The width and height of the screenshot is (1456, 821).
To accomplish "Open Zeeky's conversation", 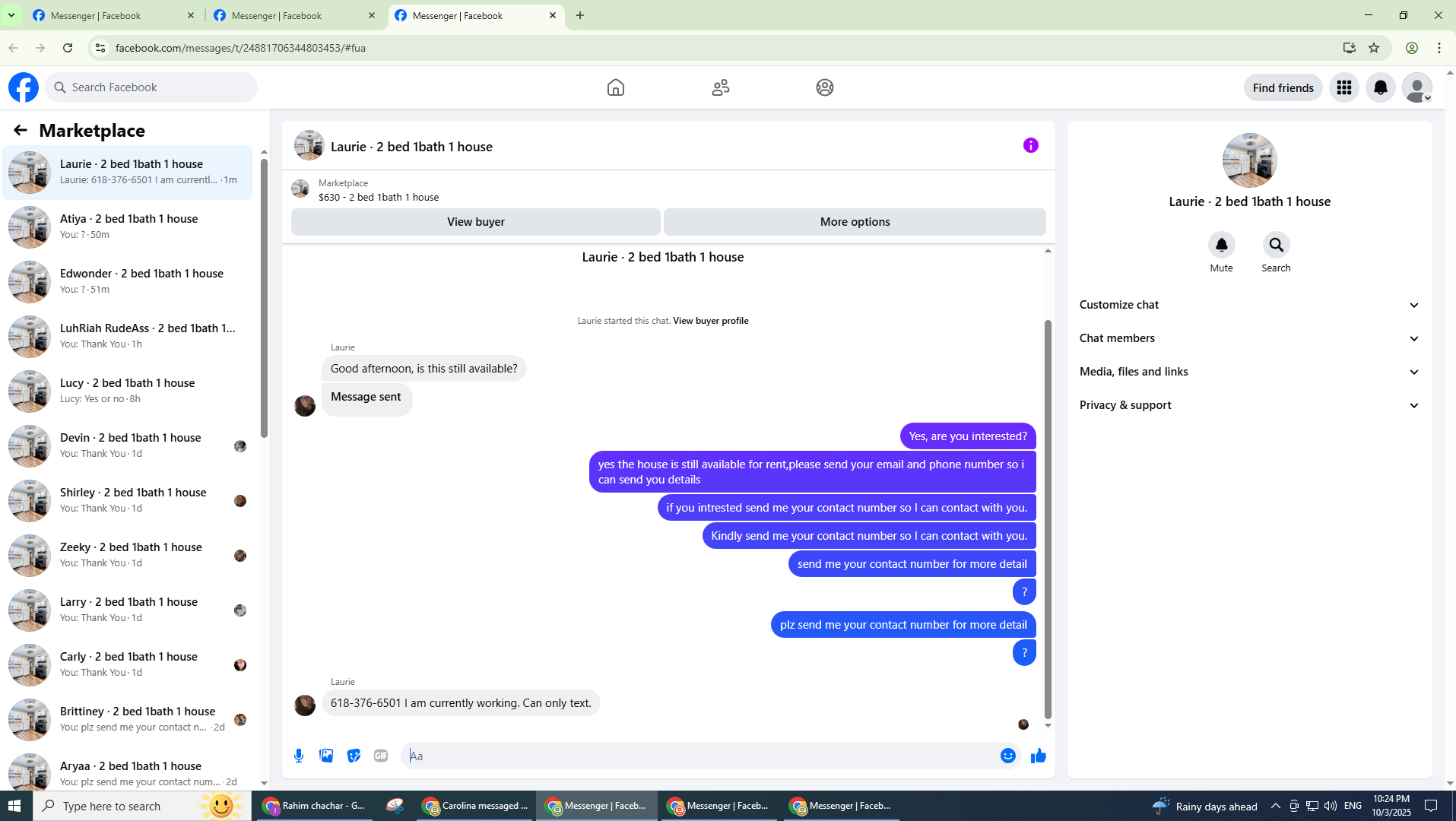I will (128, 556).
